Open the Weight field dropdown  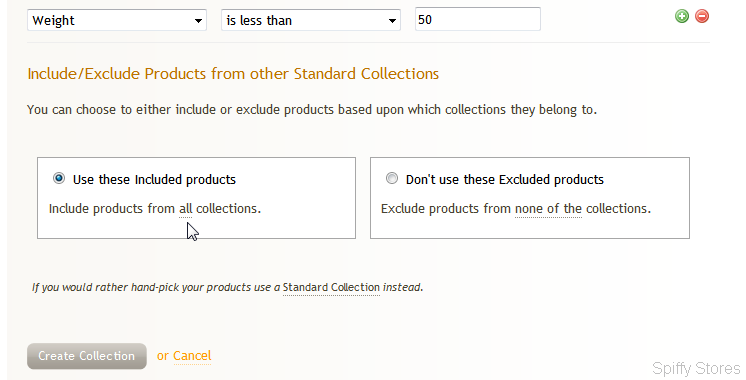[117, 20]
